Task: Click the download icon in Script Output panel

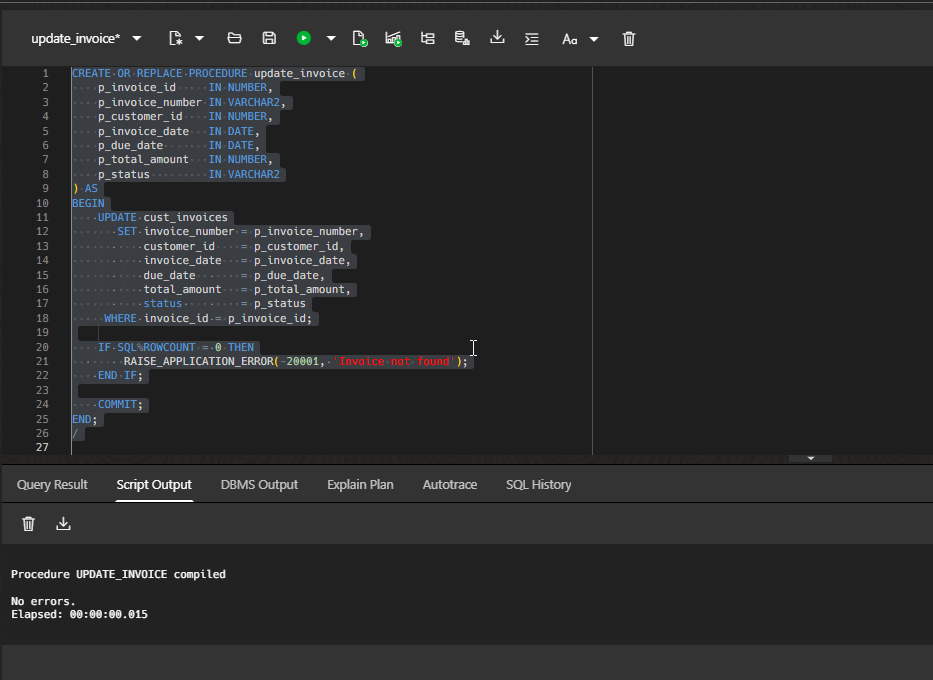Action: click(x=63, y=523)
